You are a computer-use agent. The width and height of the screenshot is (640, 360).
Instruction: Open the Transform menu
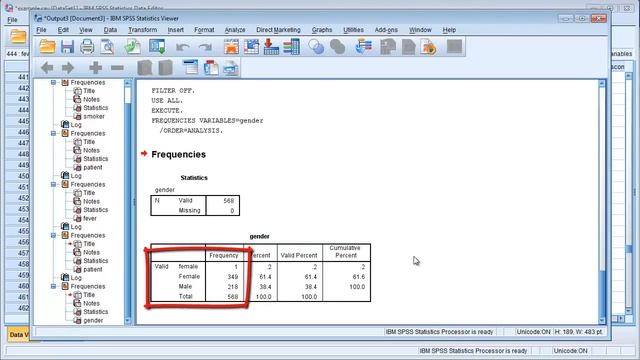[142, 30]
